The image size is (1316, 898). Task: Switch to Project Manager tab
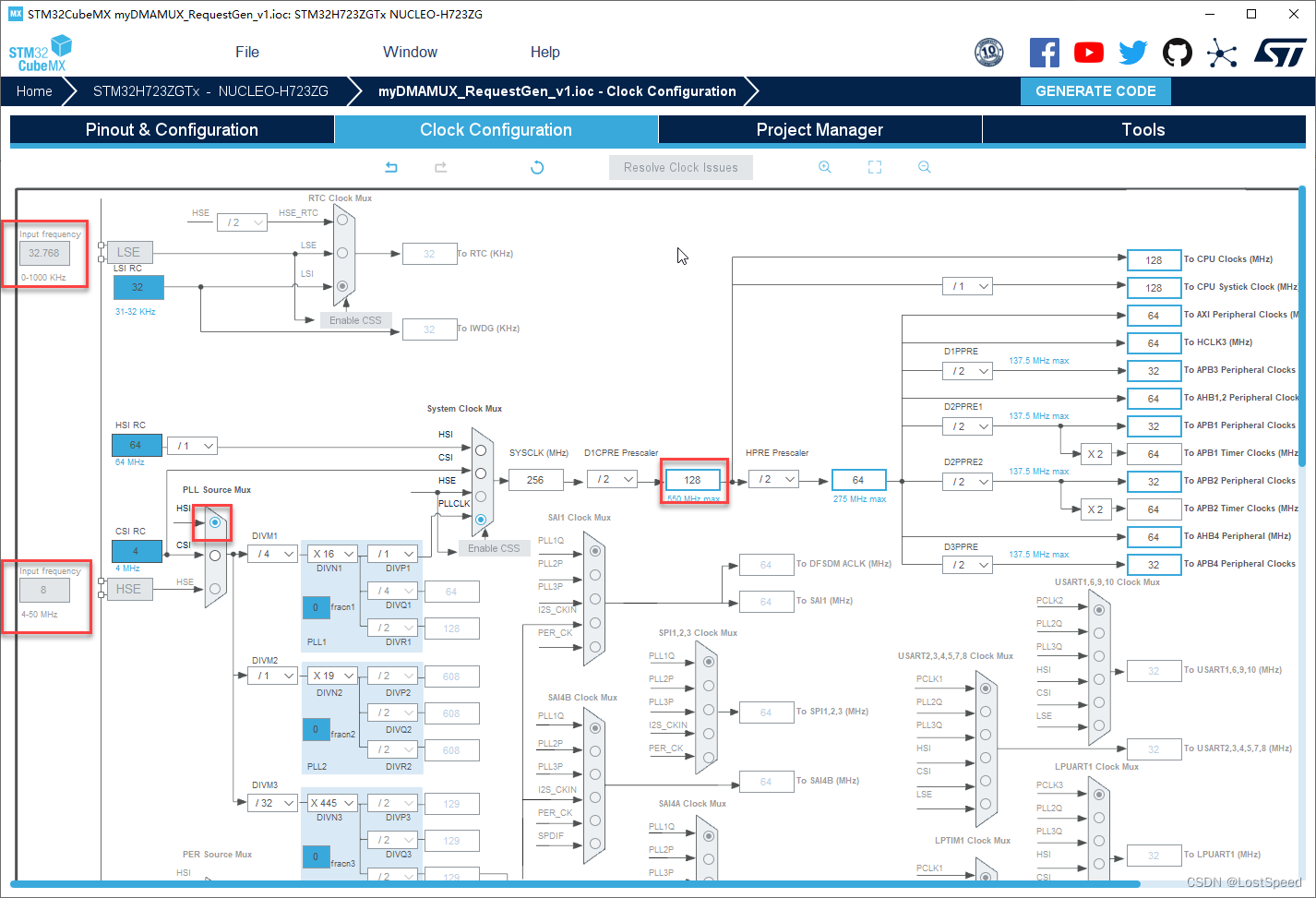point(820,130)
